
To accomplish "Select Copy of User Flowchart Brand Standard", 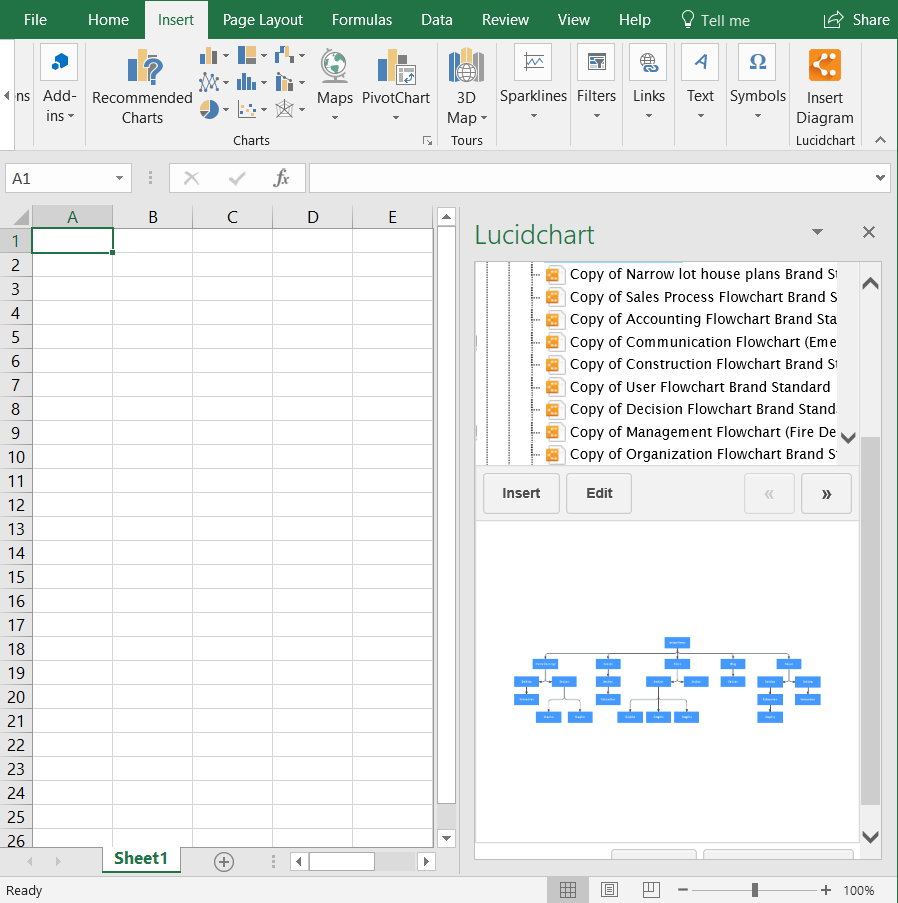I will 689,387.
